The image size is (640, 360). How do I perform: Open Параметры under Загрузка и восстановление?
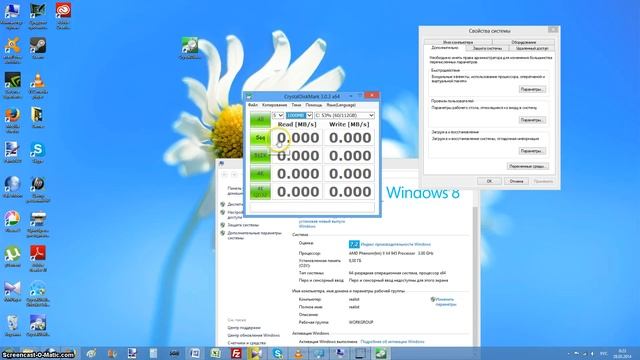click(532, 151)
